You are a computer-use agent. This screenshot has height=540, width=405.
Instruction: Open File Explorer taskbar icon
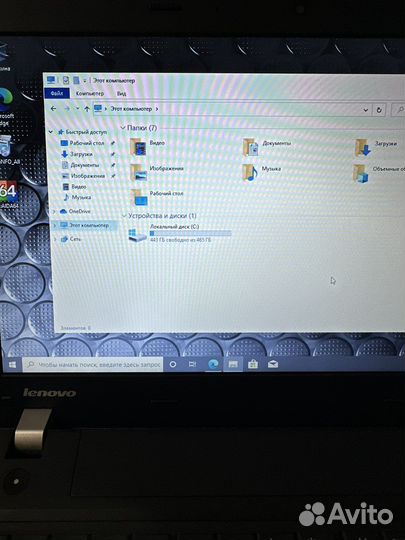point(233,364)
